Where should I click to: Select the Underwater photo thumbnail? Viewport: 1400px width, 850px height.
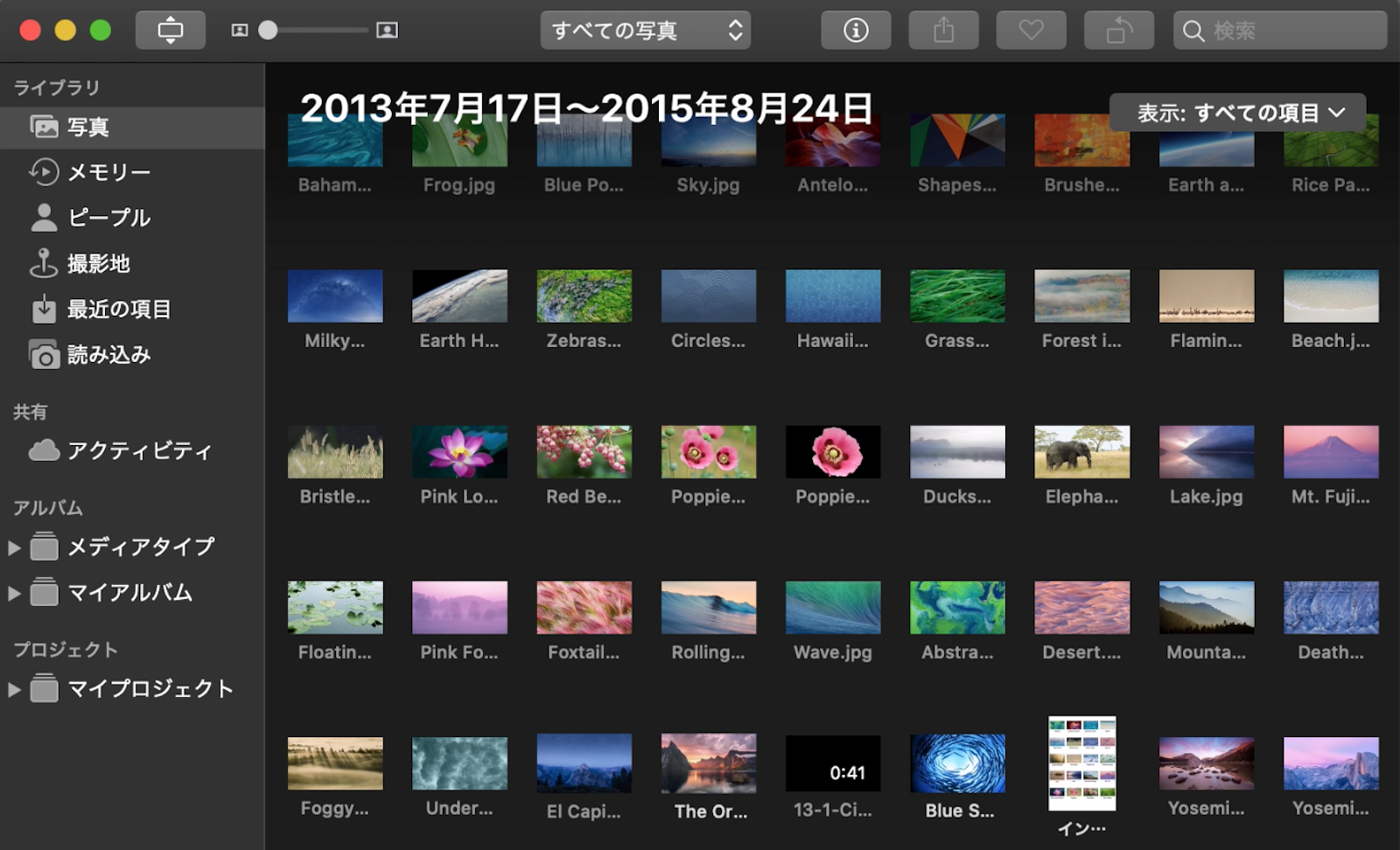click(459, 763)
